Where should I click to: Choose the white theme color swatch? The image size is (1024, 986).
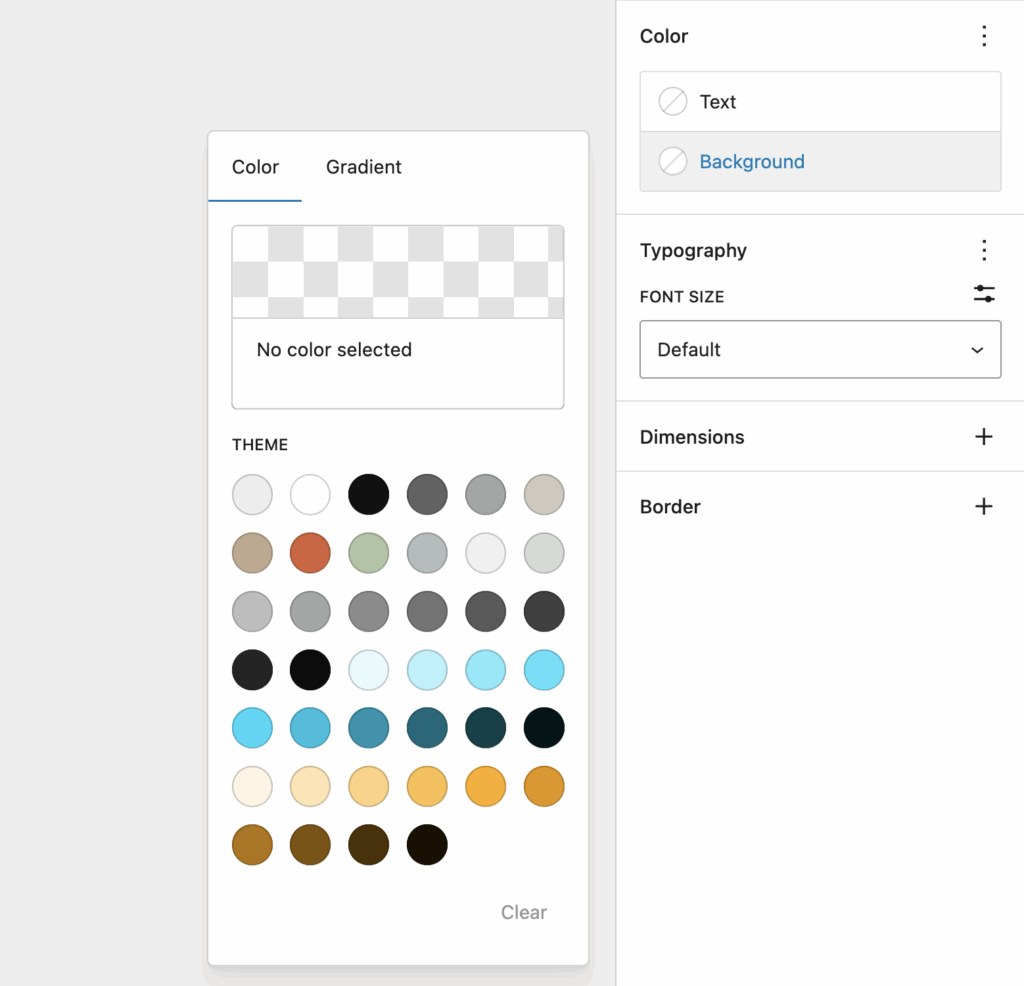click(310, 495)
